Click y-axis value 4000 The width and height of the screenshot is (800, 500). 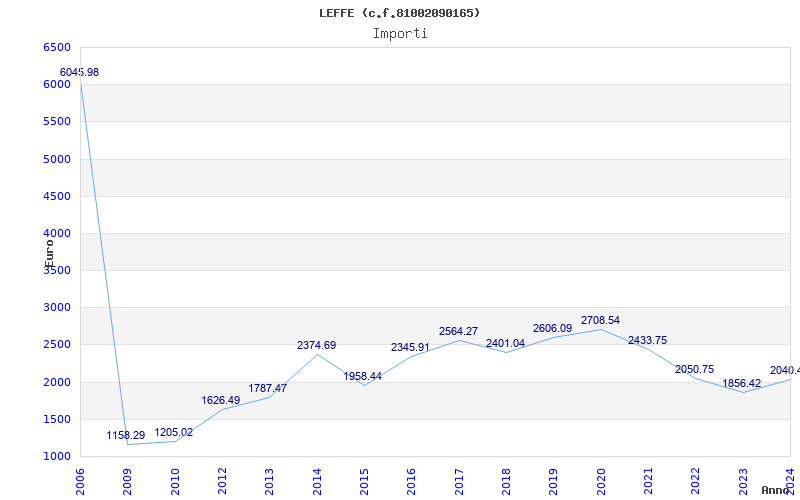coord(57,234)
